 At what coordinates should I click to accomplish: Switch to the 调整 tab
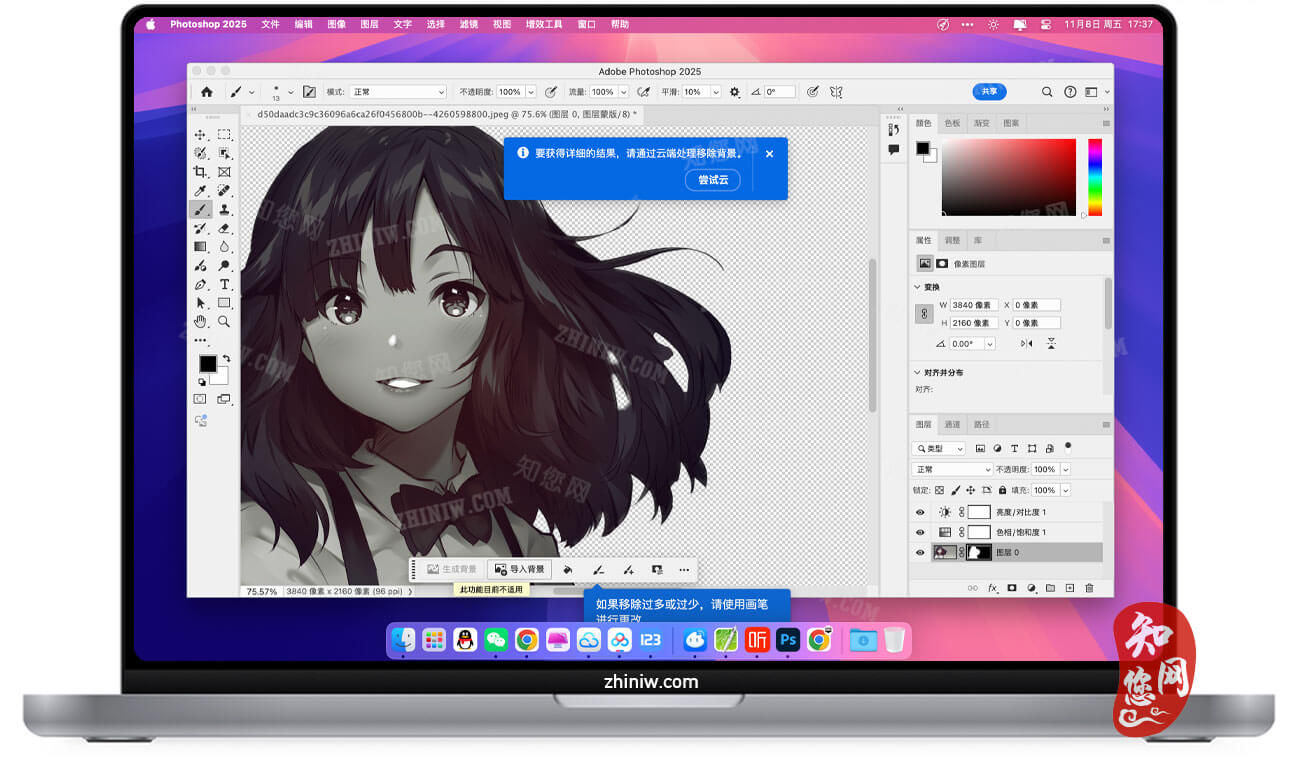(x=952, y=240)
